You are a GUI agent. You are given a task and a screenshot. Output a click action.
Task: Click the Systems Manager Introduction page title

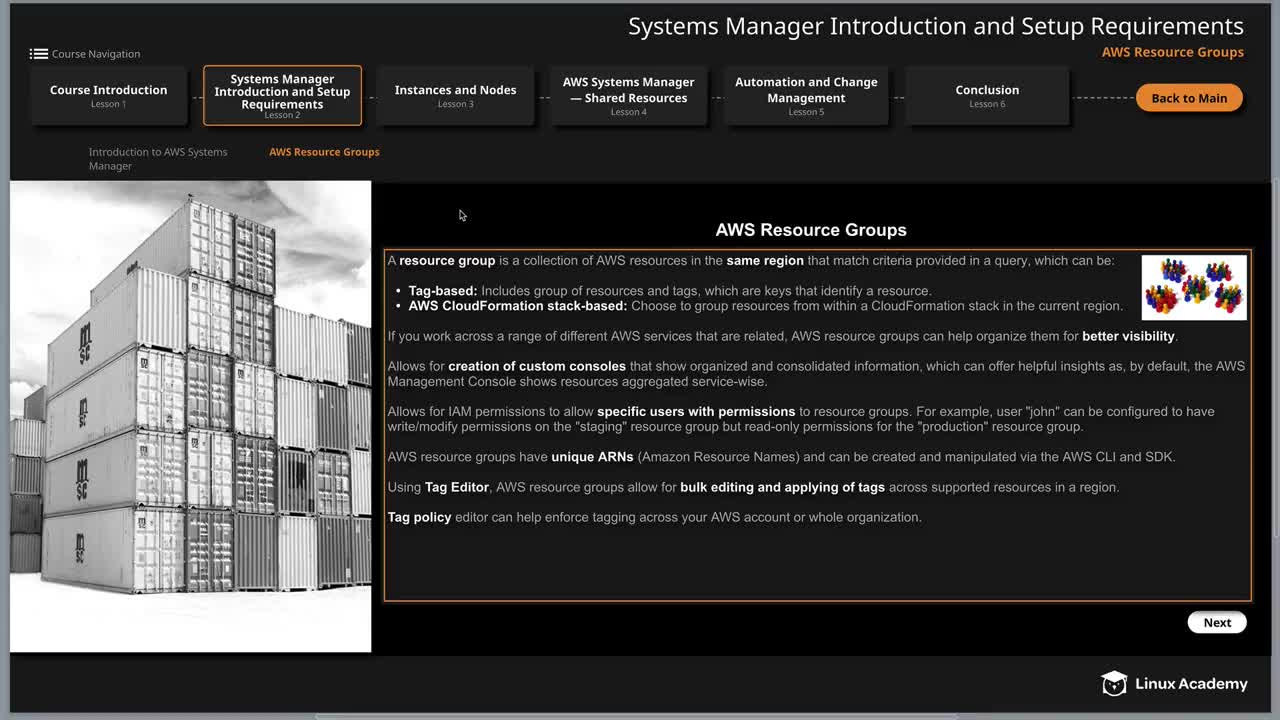tap(936, 26)
